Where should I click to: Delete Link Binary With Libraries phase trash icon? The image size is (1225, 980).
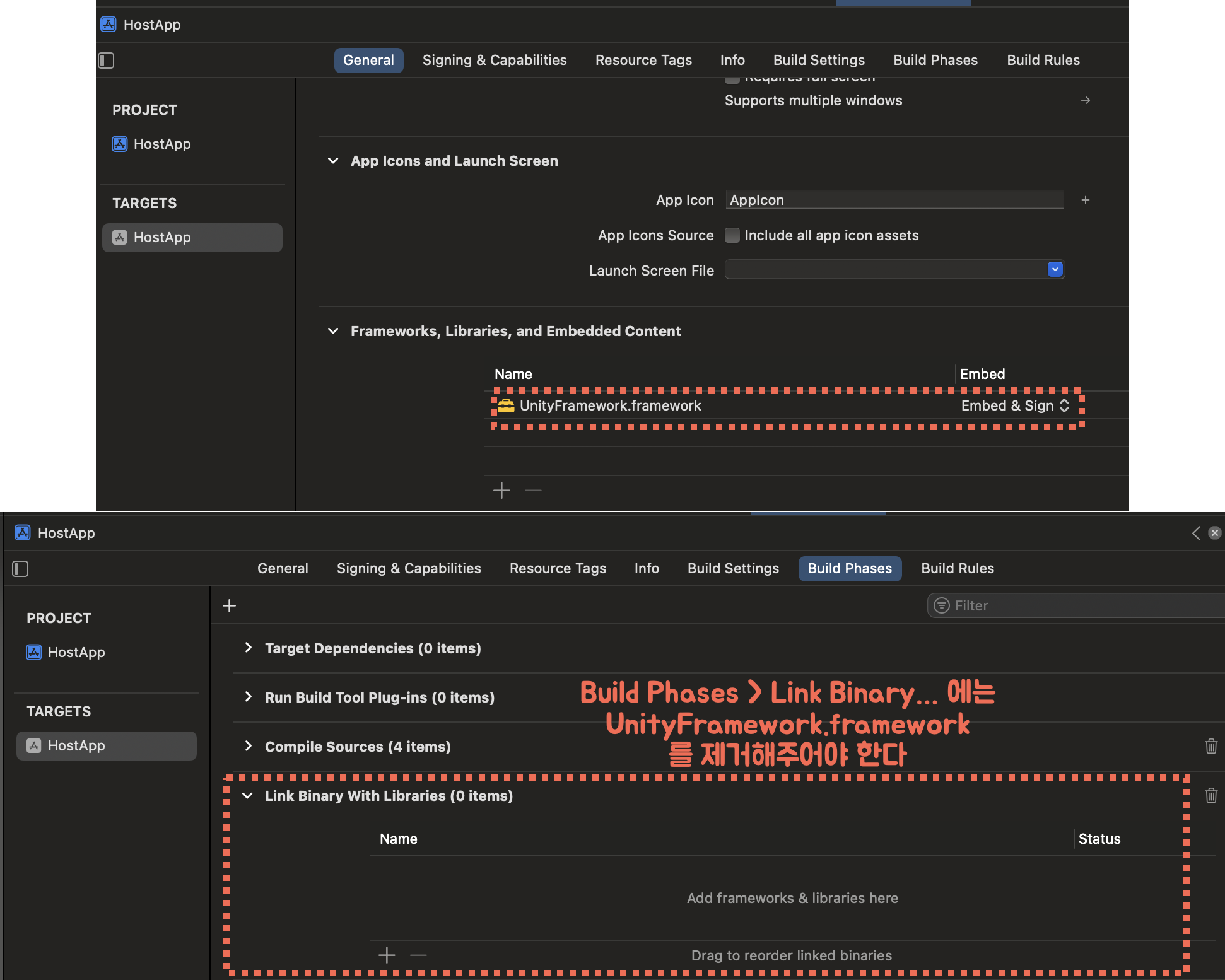click(x=1211, y=795)
